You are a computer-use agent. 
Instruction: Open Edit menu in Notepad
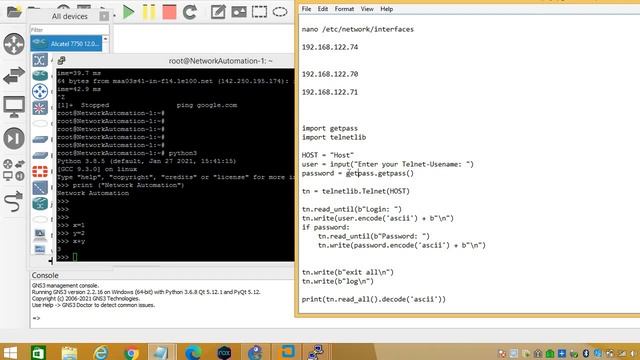323,9
